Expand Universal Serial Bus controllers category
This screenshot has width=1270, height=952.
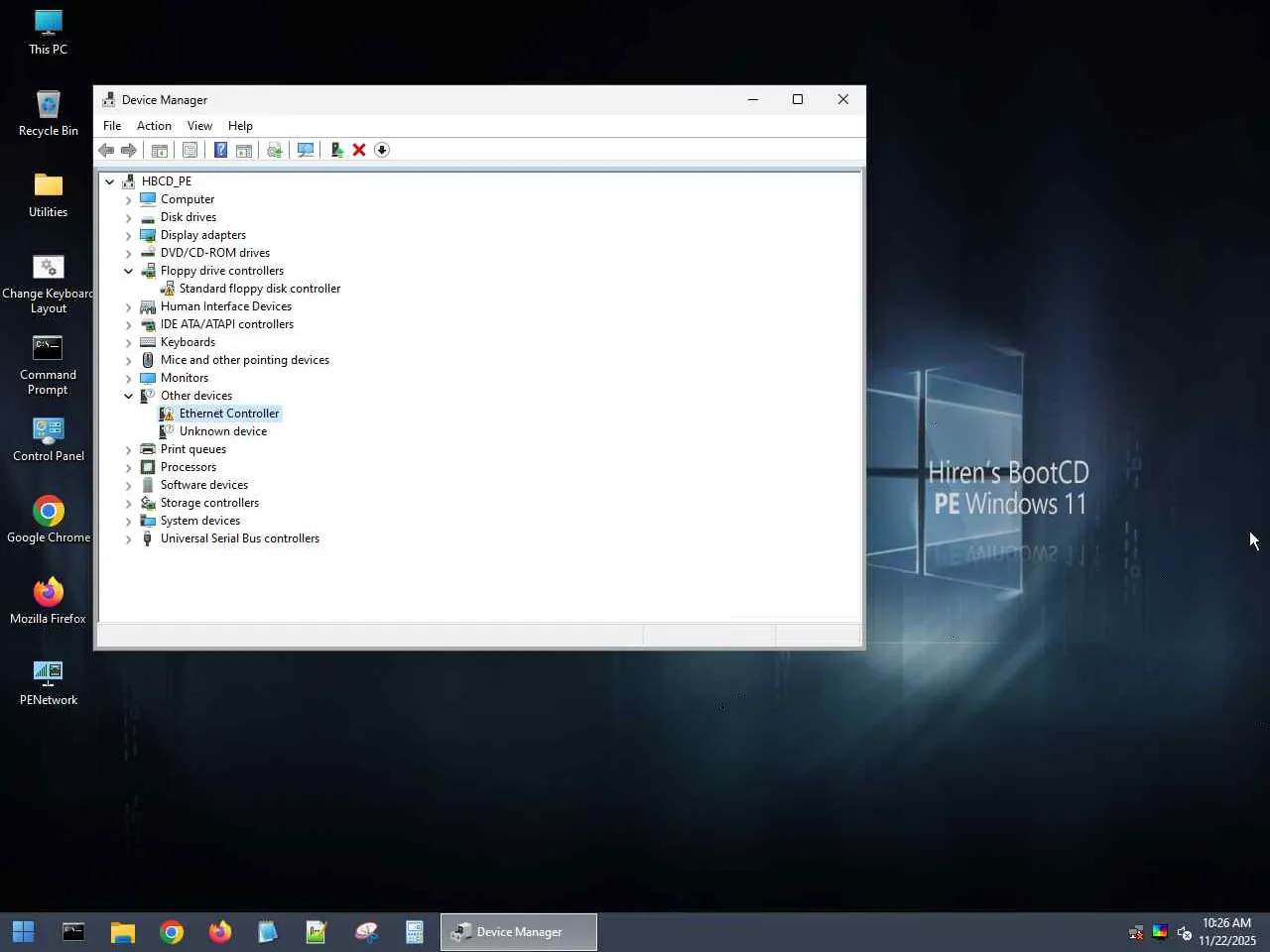tap(128, 538)
